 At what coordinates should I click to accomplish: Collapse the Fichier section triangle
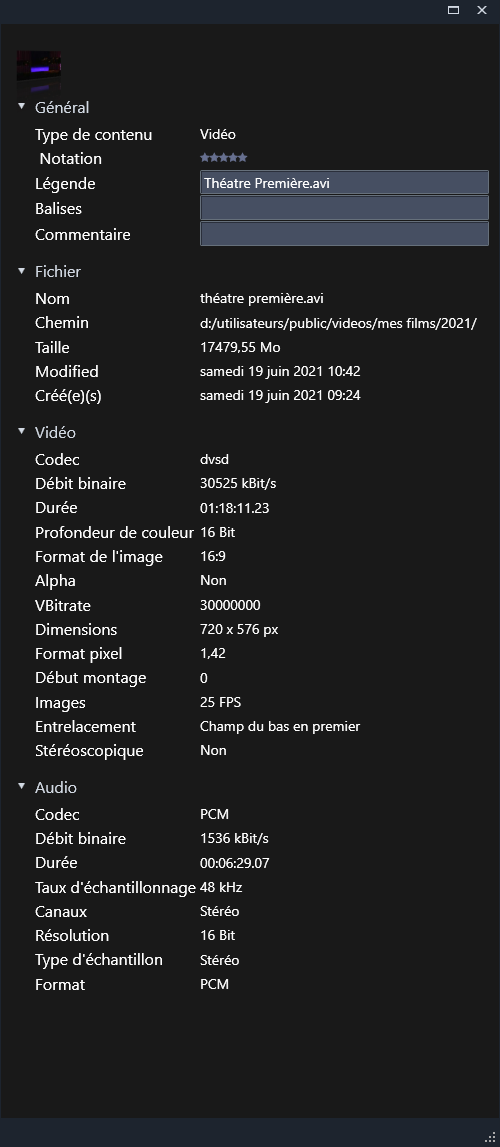click(21, 271)
